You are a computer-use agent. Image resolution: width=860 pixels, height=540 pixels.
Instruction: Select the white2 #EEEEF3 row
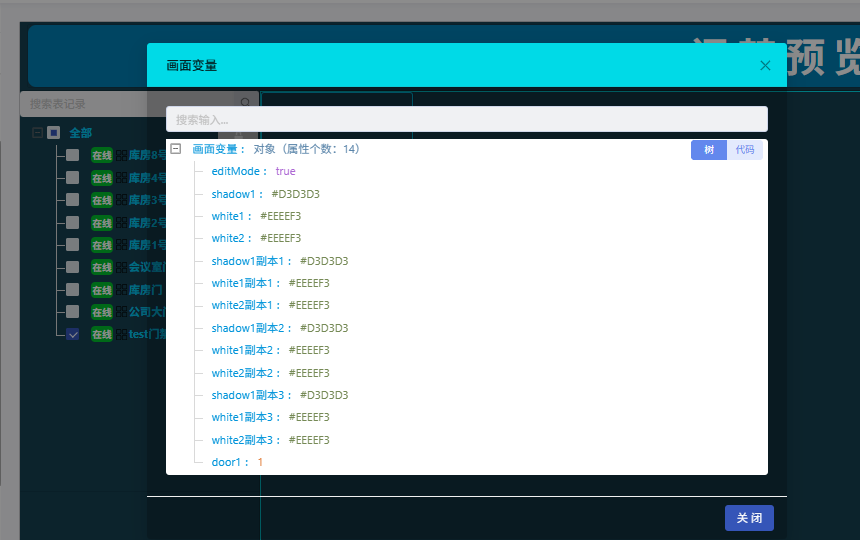256,238
